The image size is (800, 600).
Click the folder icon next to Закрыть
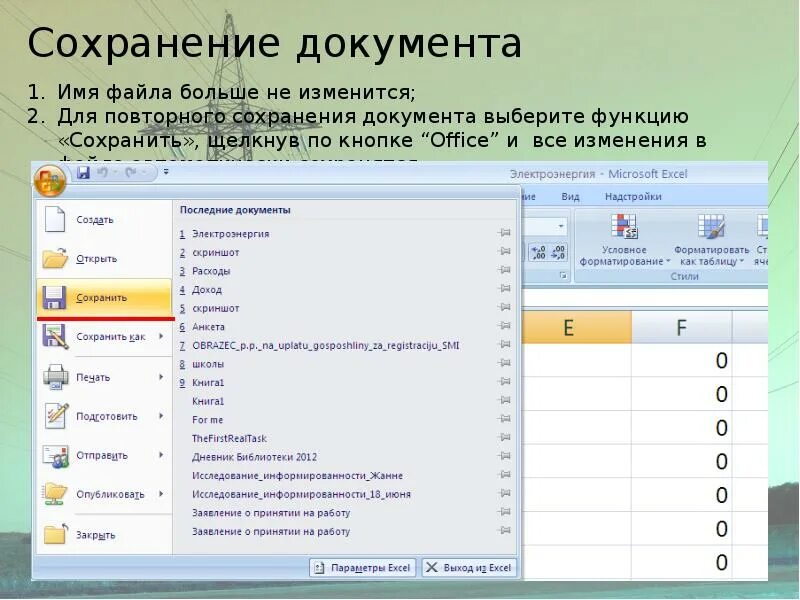56,534
